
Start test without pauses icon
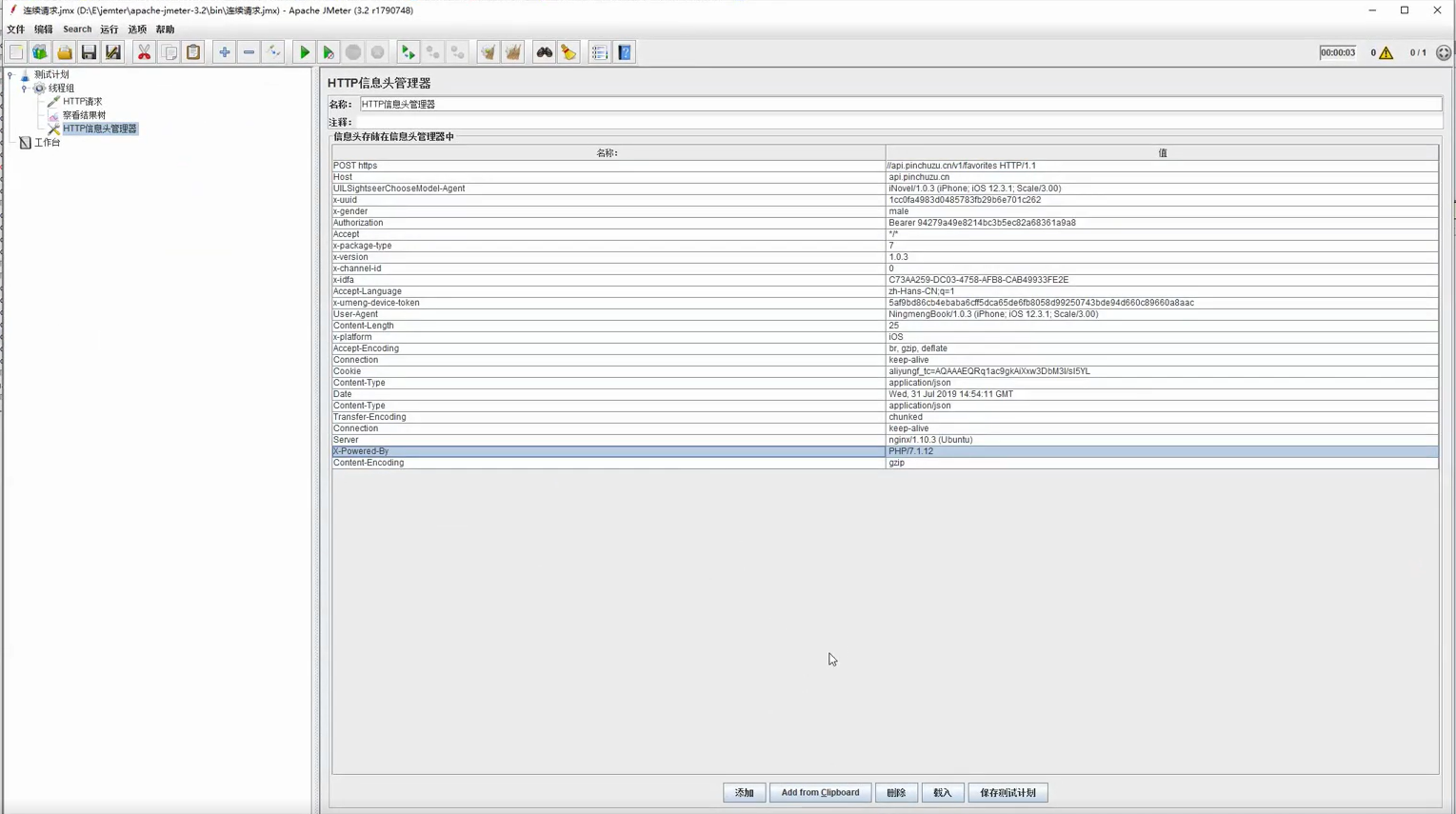(329, 52)
